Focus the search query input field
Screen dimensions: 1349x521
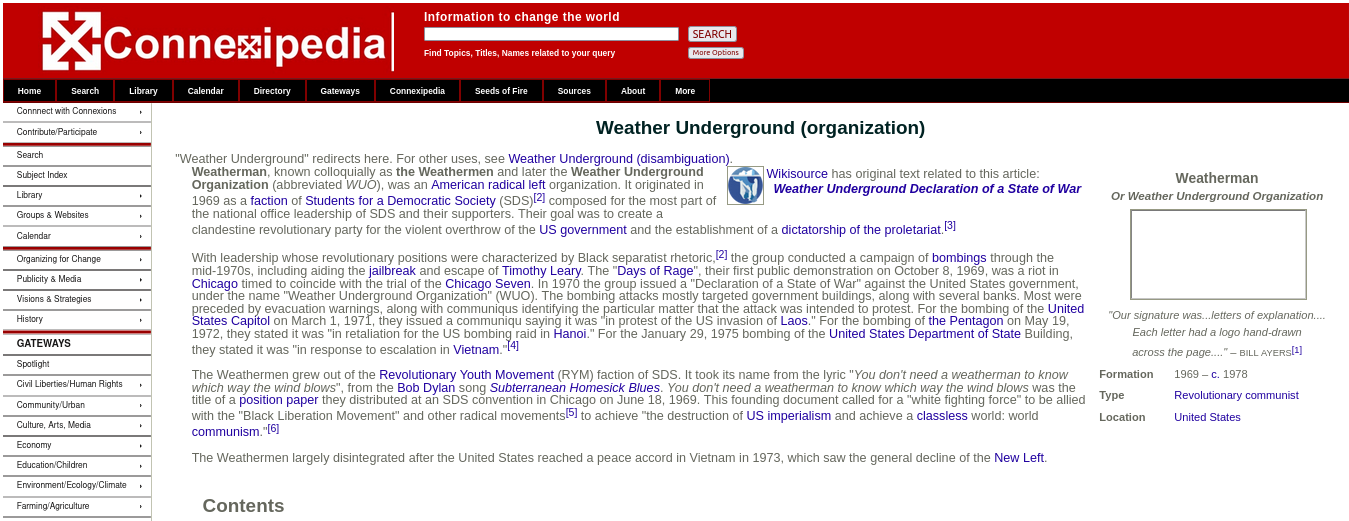point(551,34)
